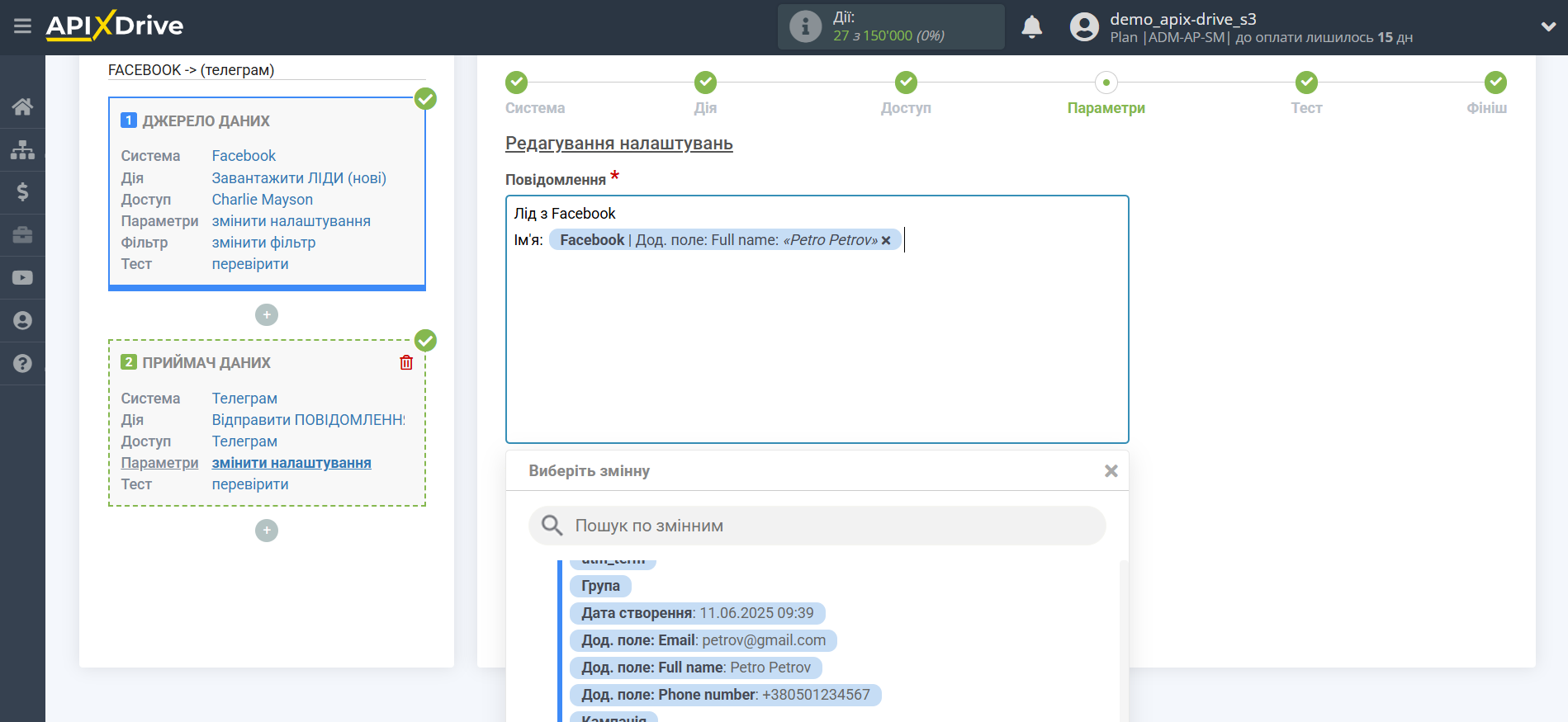1568x722 pixels.
Task: Open the profile sidebar icon
Action: tap(22, 321)
